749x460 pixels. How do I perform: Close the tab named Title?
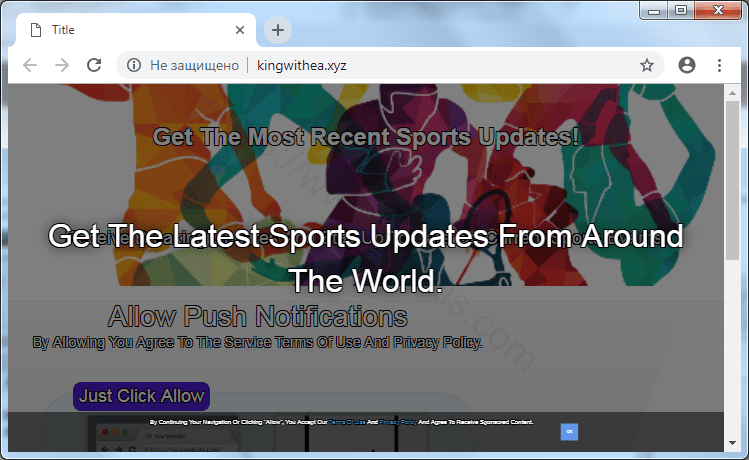[x=240, y=30]
